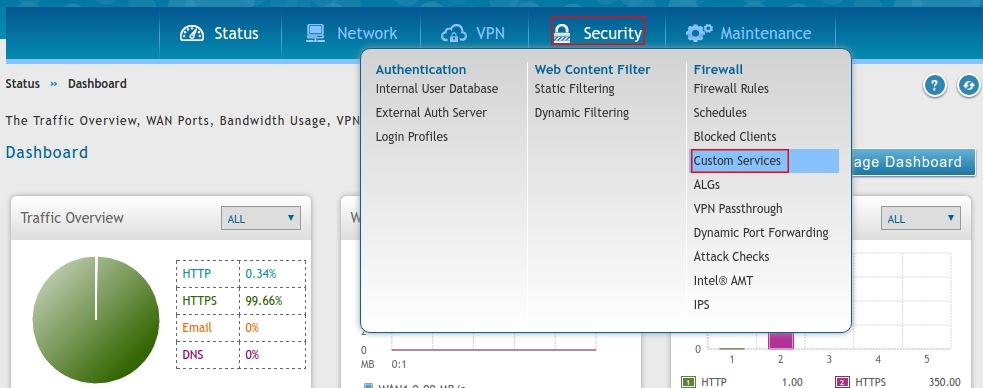Click the circular refresh icon
This screenshot has width=983, height=388.
point(969,85)
